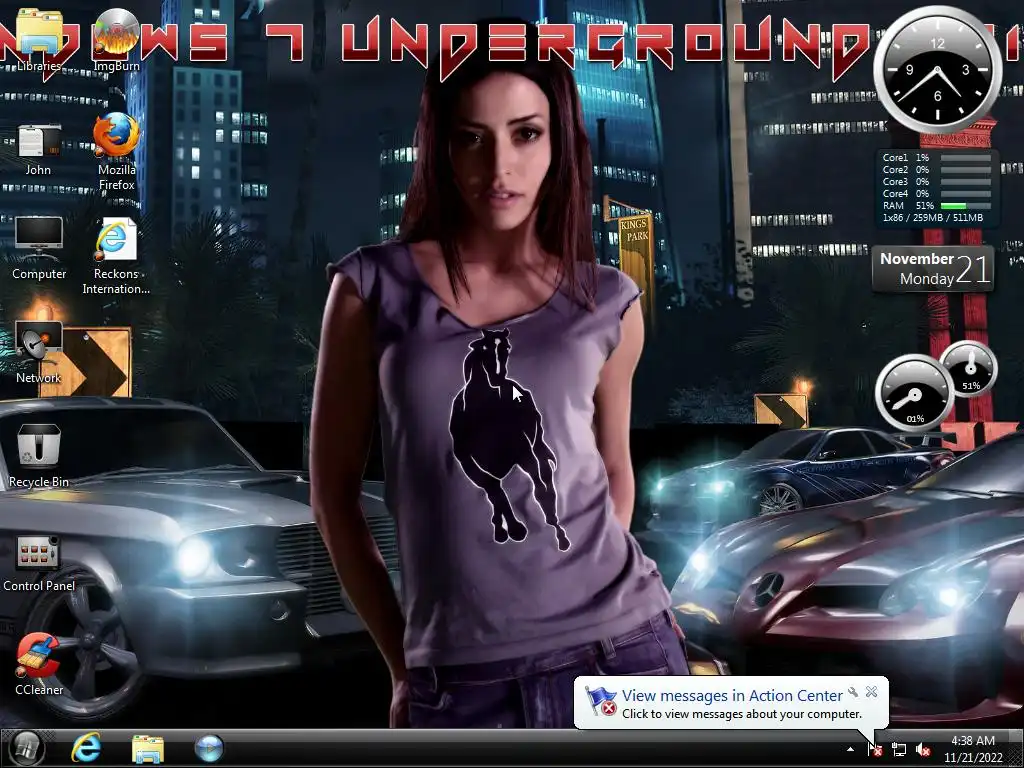1024x768 pixels.
Task: Show hidden tray icons arrow
Action: tap(850, 750)
